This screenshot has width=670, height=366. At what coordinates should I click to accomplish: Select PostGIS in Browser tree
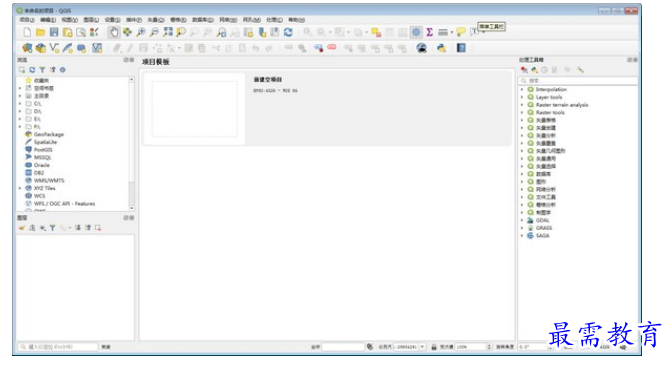[43, 150]
